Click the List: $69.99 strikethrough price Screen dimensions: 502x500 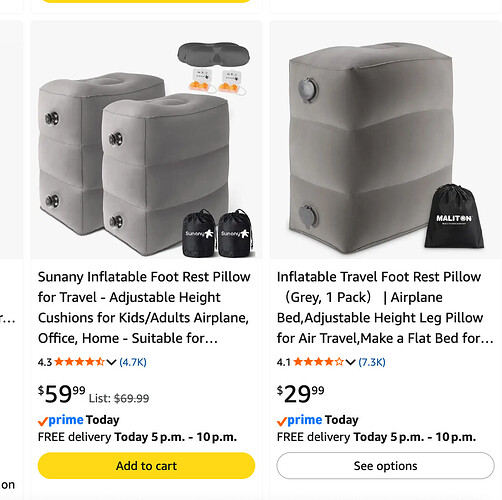(119, 398)
